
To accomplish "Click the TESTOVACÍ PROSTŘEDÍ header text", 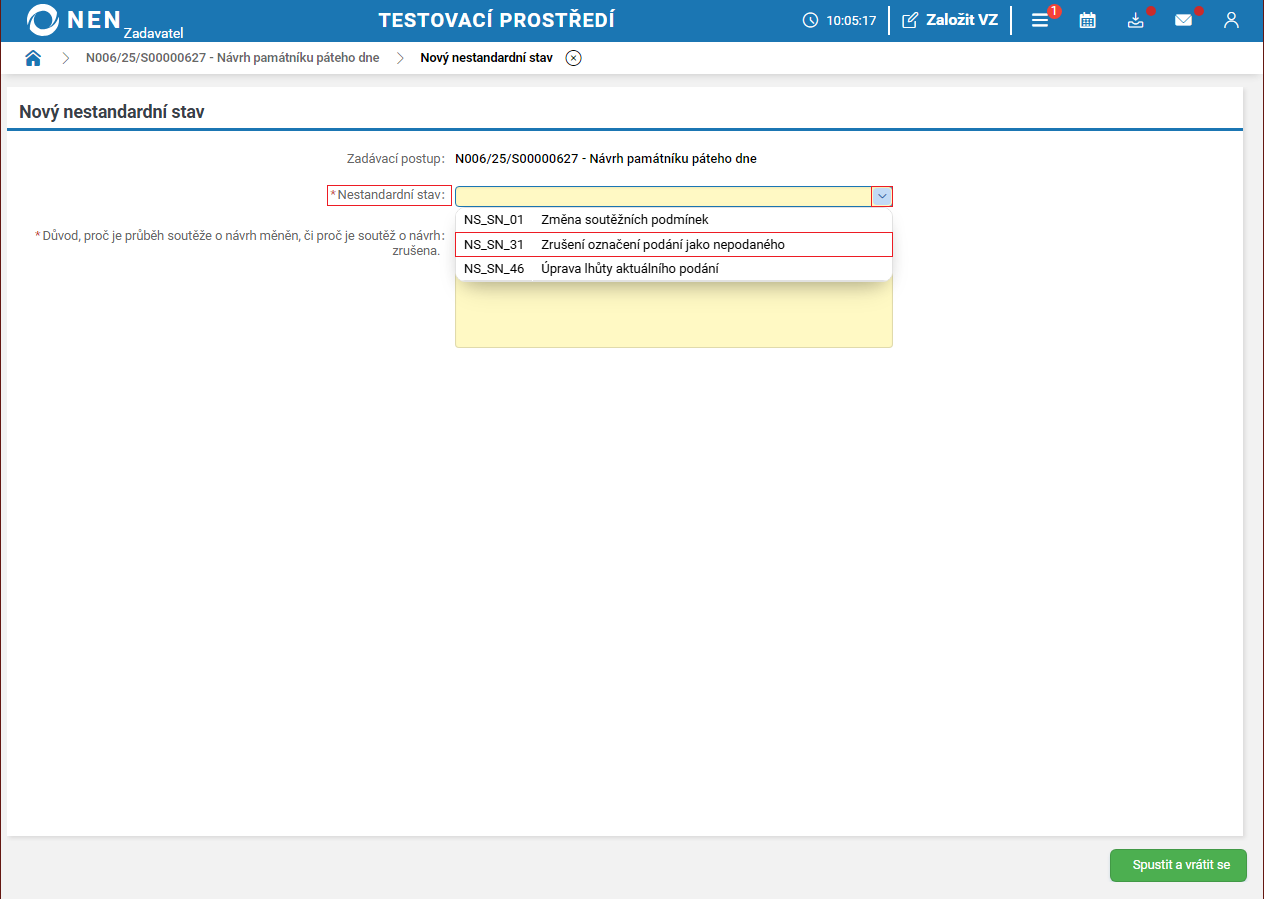I will click(497, 20).
